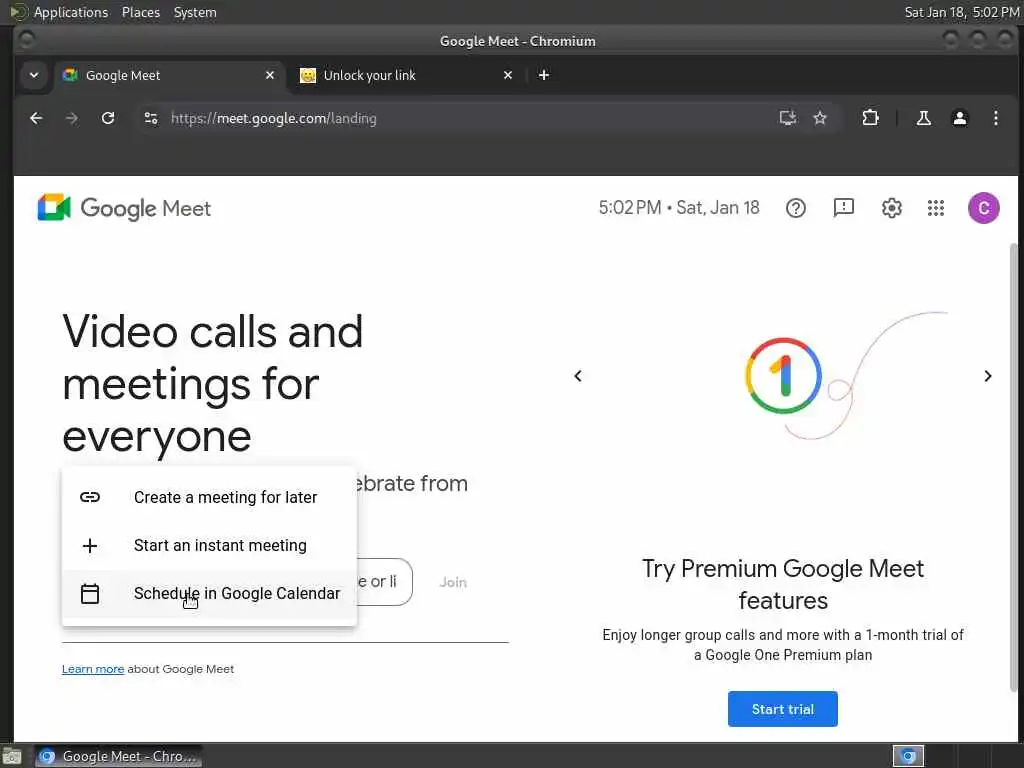Viewport: 1024px width, 768px height.
Task: Open the System menu
Action: coord(195,12)
